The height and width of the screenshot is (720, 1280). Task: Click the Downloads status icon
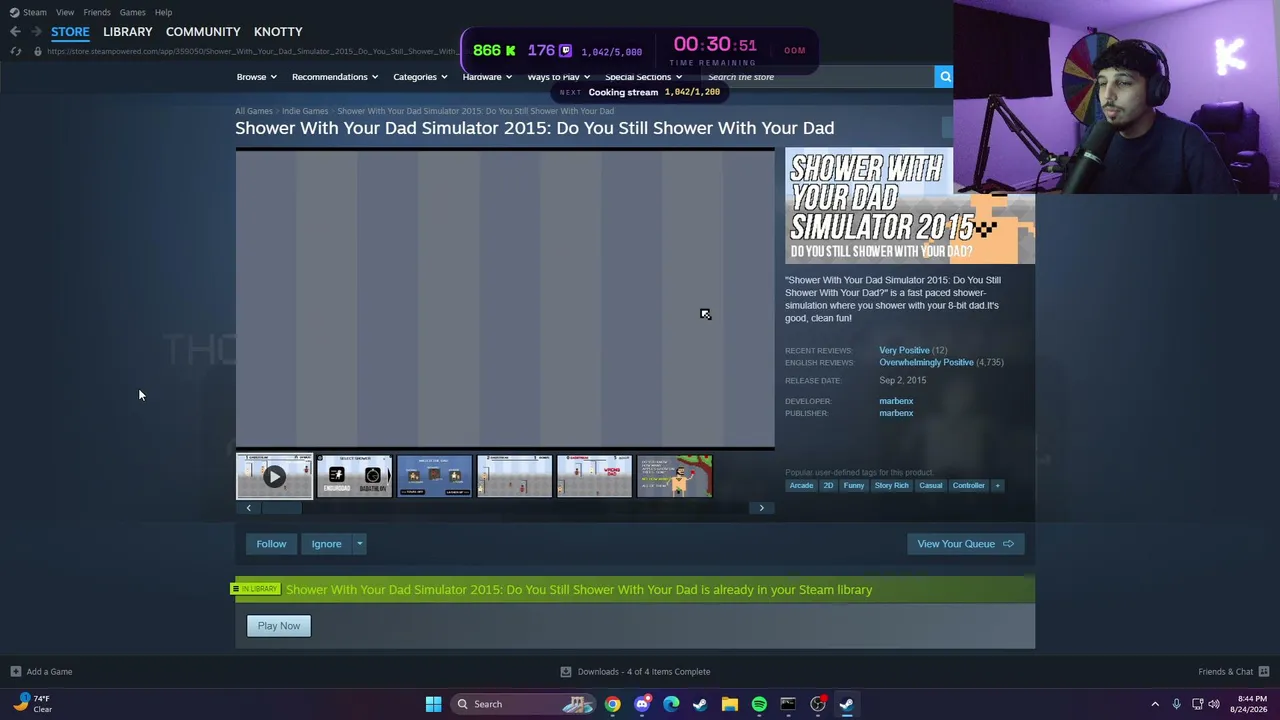click(x=566, y=672)
